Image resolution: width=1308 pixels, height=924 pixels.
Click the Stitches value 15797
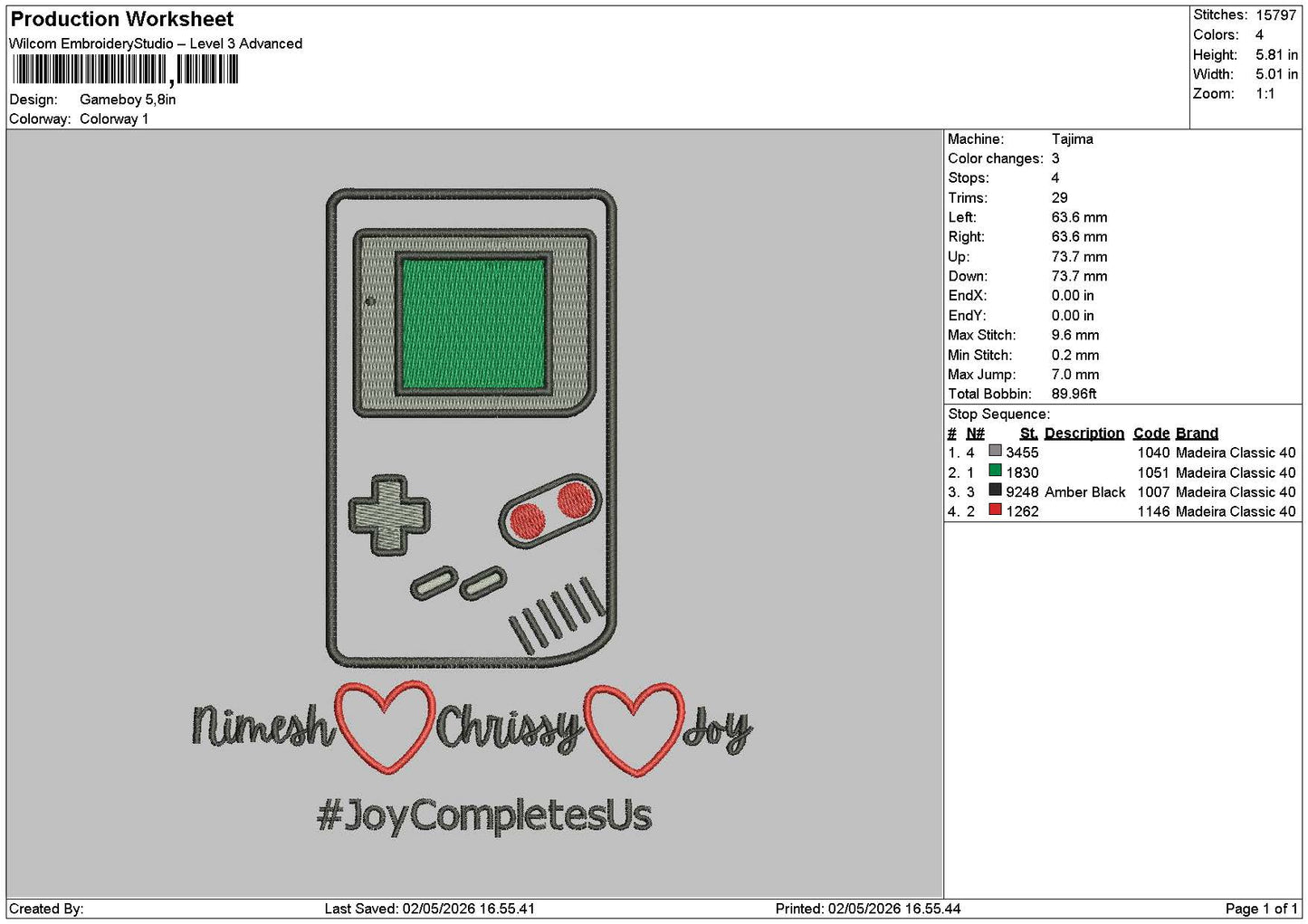pyautogui.click(x=1275, y=15)
